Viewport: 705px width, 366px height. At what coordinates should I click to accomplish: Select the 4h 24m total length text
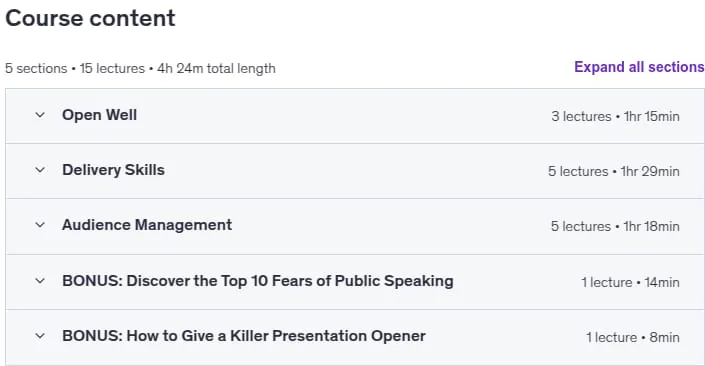tap(216, 68)
